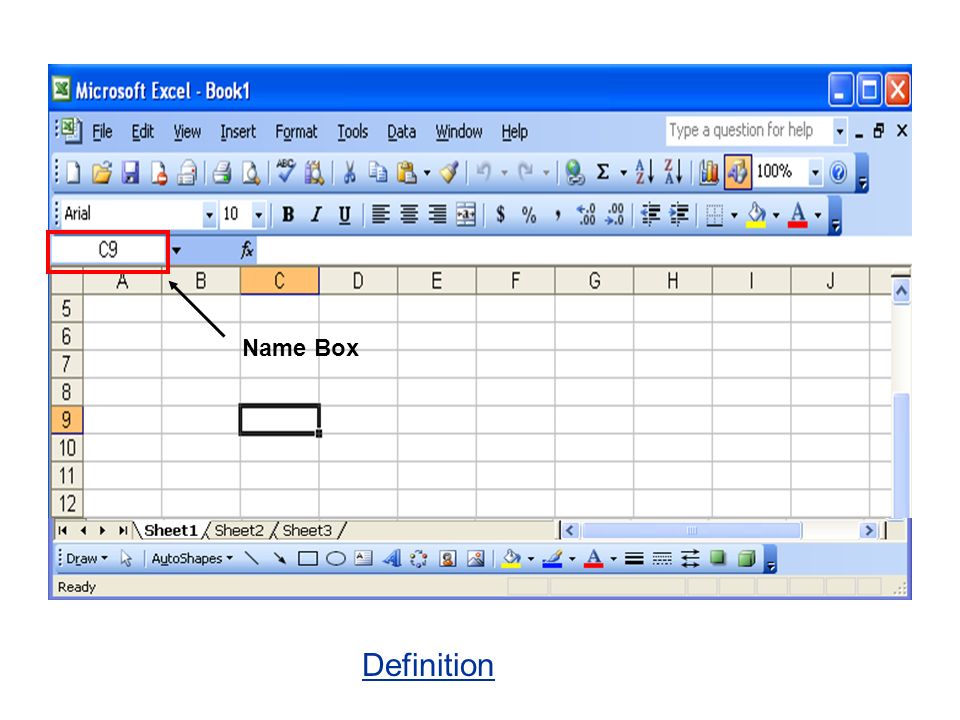Viewport: 960px width, 720px height.
Task: Open the Name Box dropdown arrow
Action: pos(176,250)
